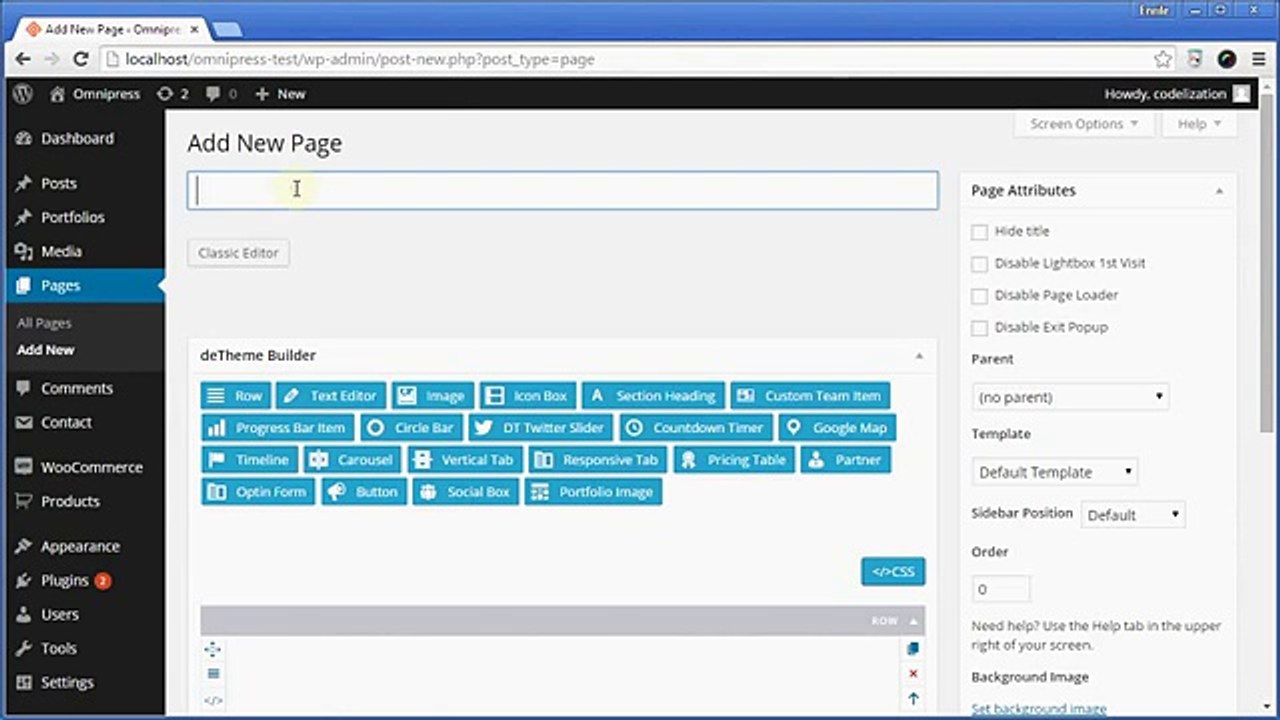Image resolution: width=1280 pixels, height=720 pixels.
Task: Add a Responsive Tab element
Action: click(598, 460)
